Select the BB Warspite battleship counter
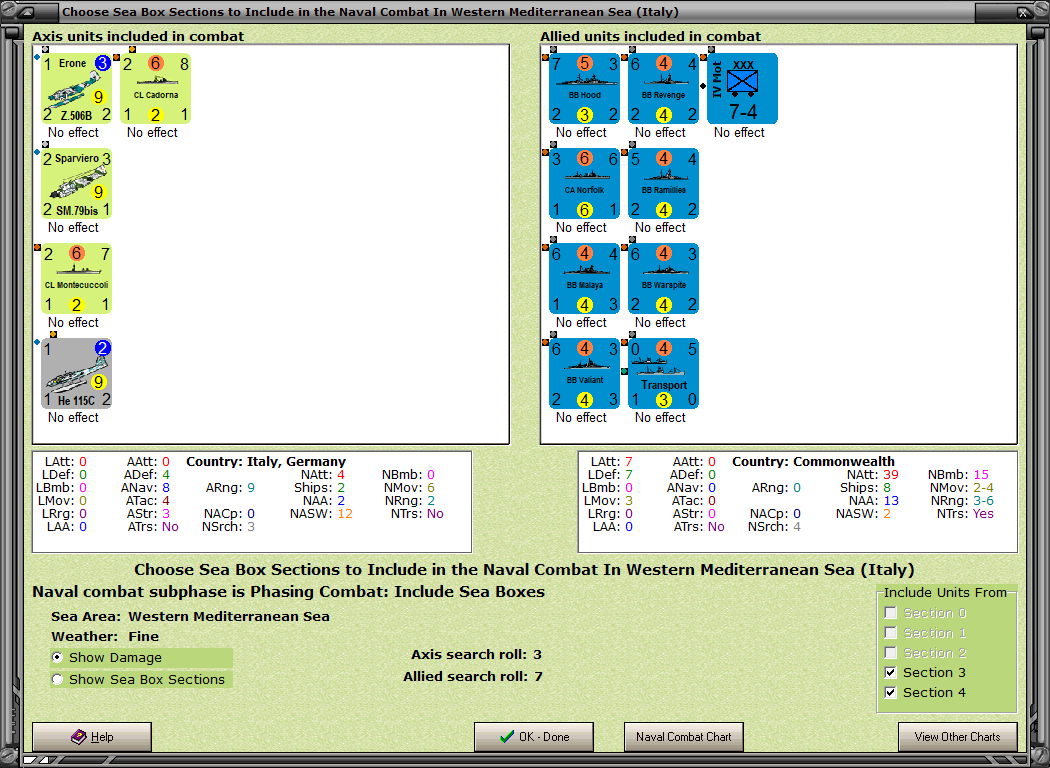The image size is (1050, 768). tap(664, 279)
